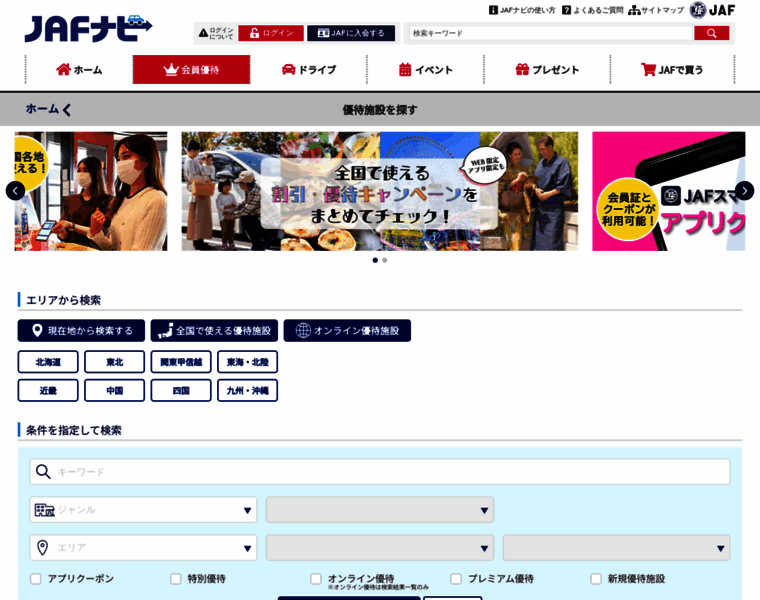Choose the 東海・北陸 area button
This screenshot has height=600, width=760.
tap(248, 362)
